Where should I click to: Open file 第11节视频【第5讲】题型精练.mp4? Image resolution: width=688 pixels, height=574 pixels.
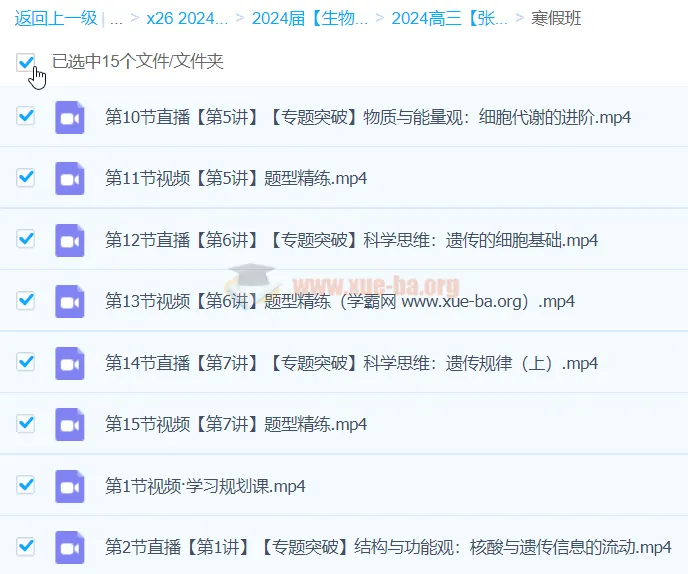pyautogui.click(x=236, y=179)
